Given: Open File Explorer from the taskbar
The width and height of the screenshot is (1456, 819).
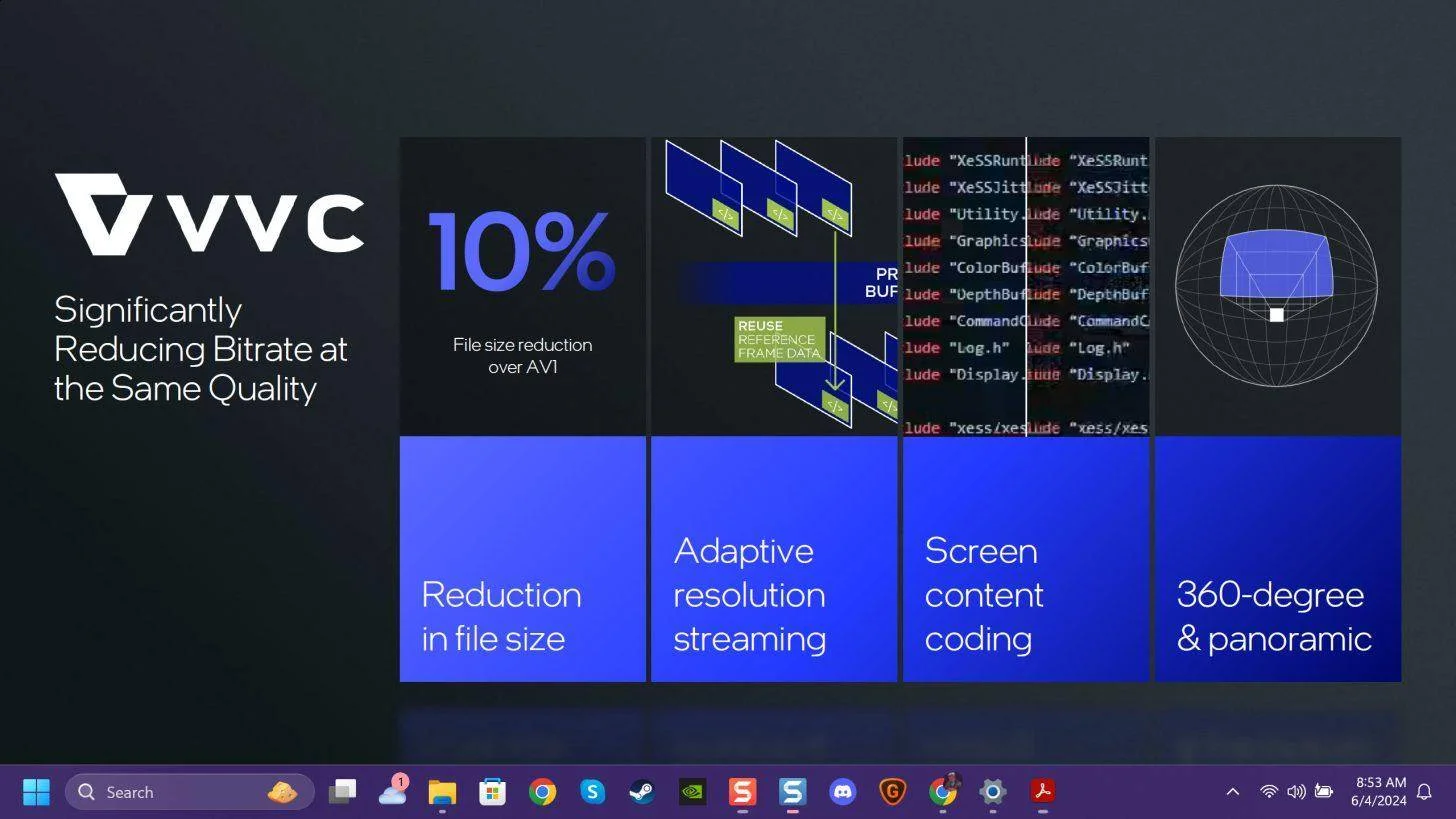Looking at the screenshot, I should click(442, 792).
